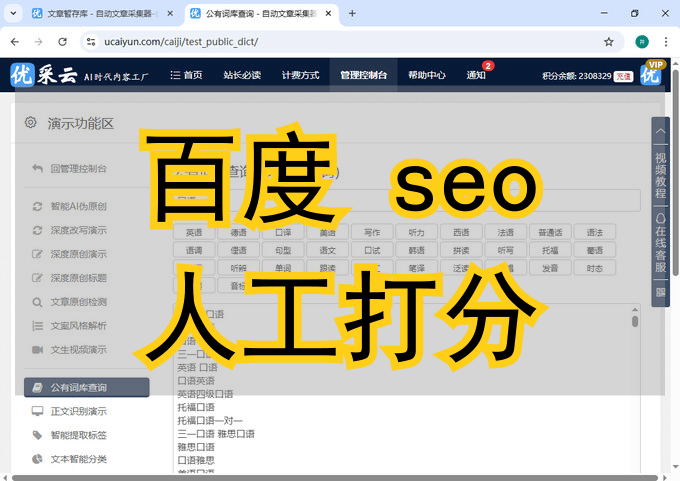Reload the page with the refresh icon
The height and width of the screenshot is (481, 680).
pos(62,42)
